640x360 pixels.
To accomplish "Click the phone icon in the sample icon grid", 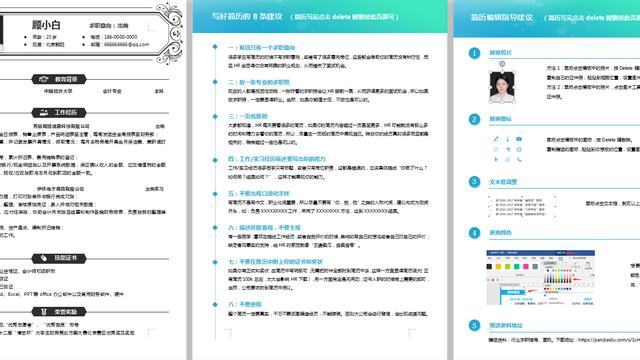I will point(519,160).
